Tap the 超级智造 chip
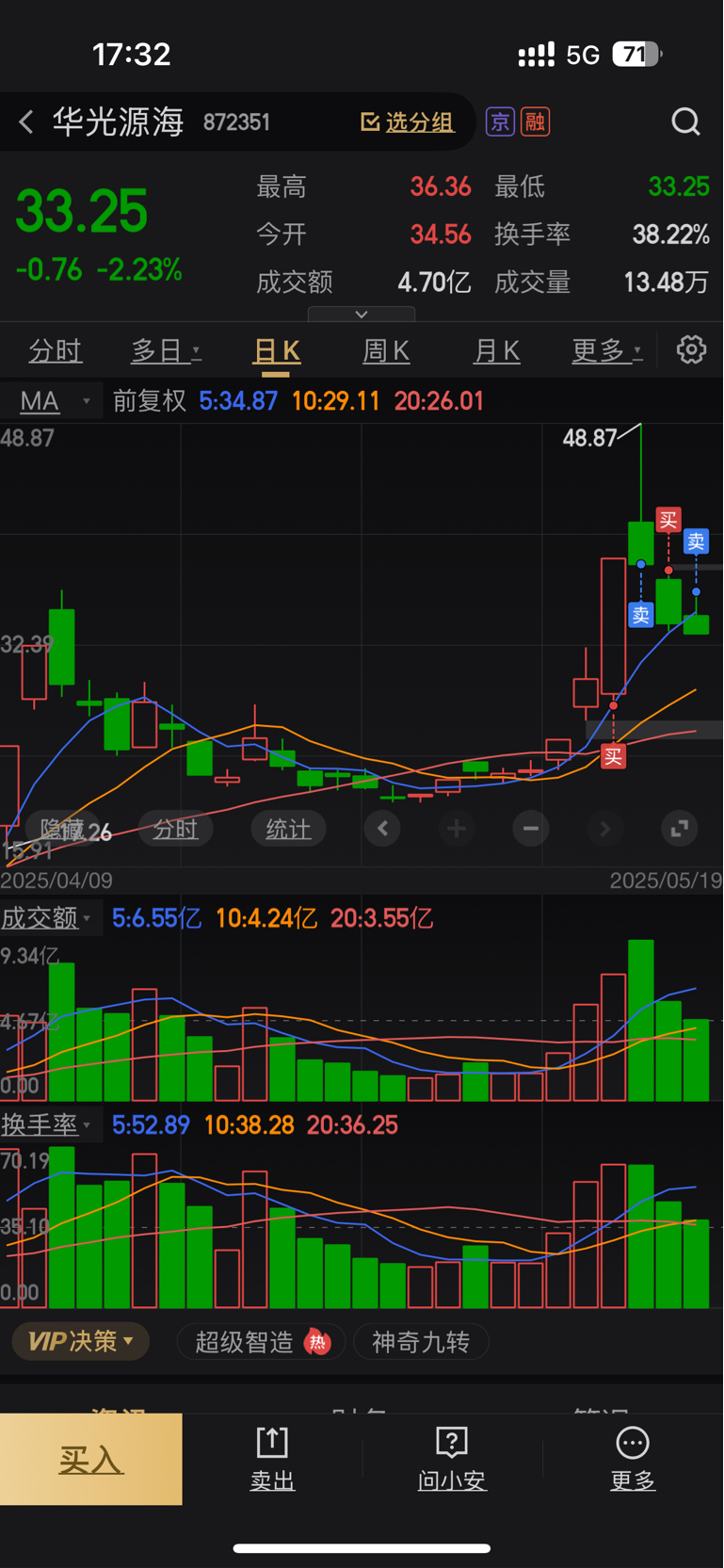 pos(261,1342)
